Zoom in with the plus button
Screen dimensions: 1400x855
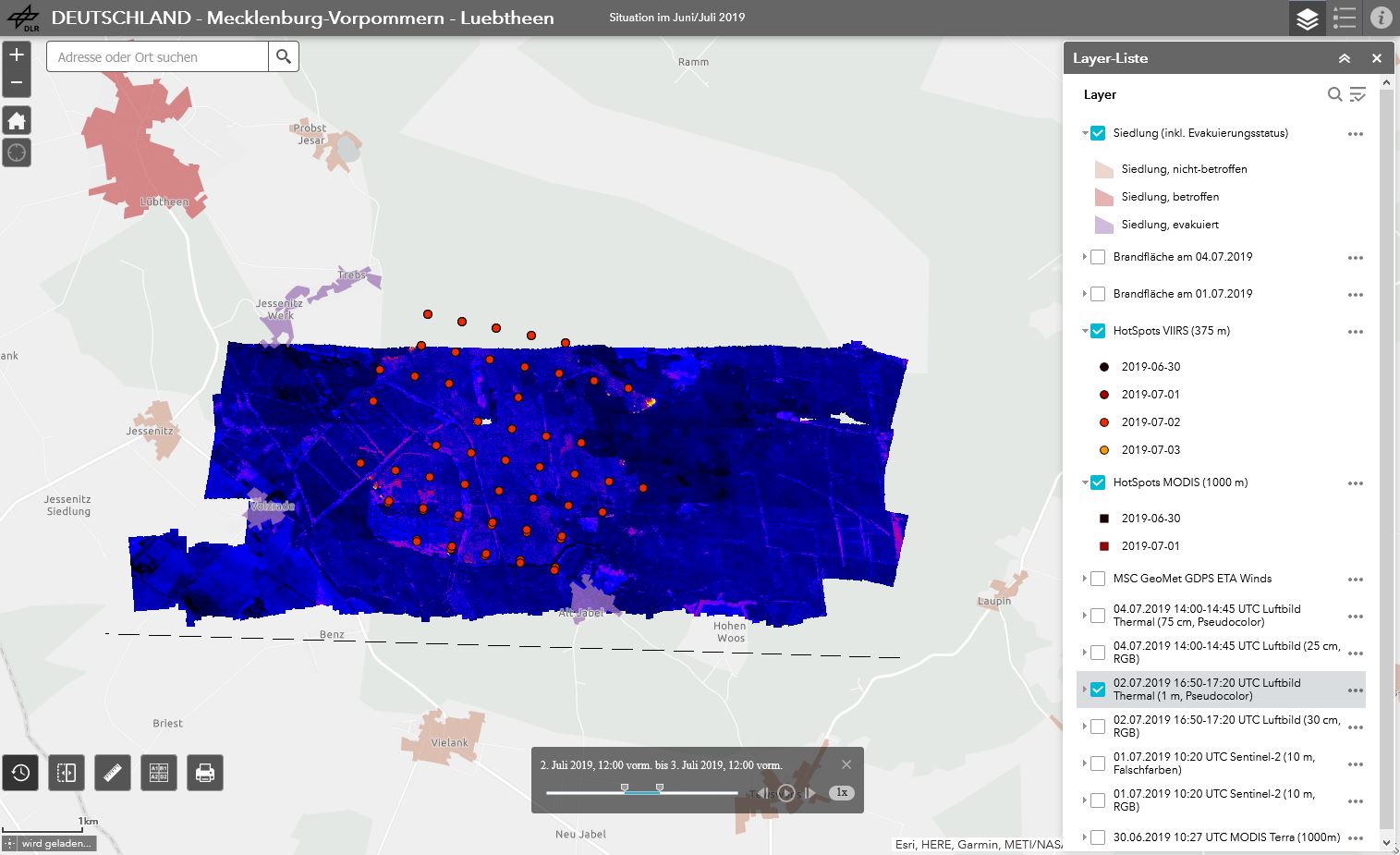click(17, 55)
